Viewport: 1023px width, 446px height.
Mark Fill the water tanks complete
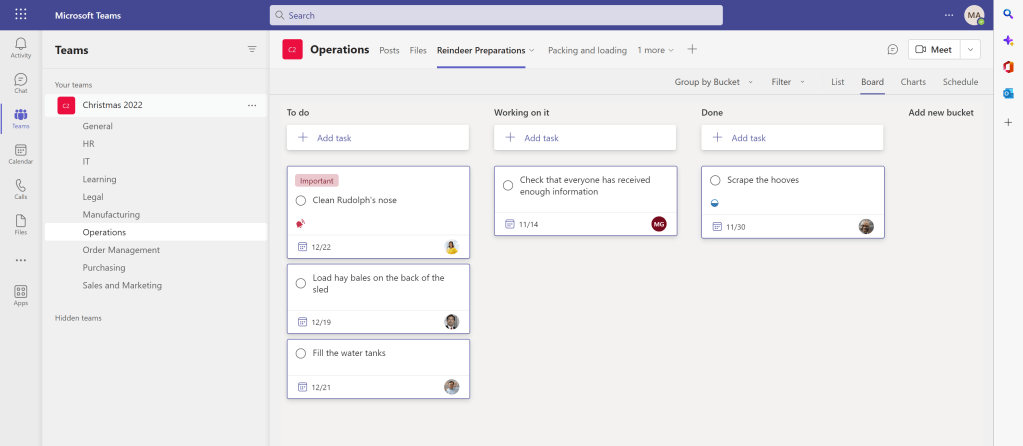(301, 353)
